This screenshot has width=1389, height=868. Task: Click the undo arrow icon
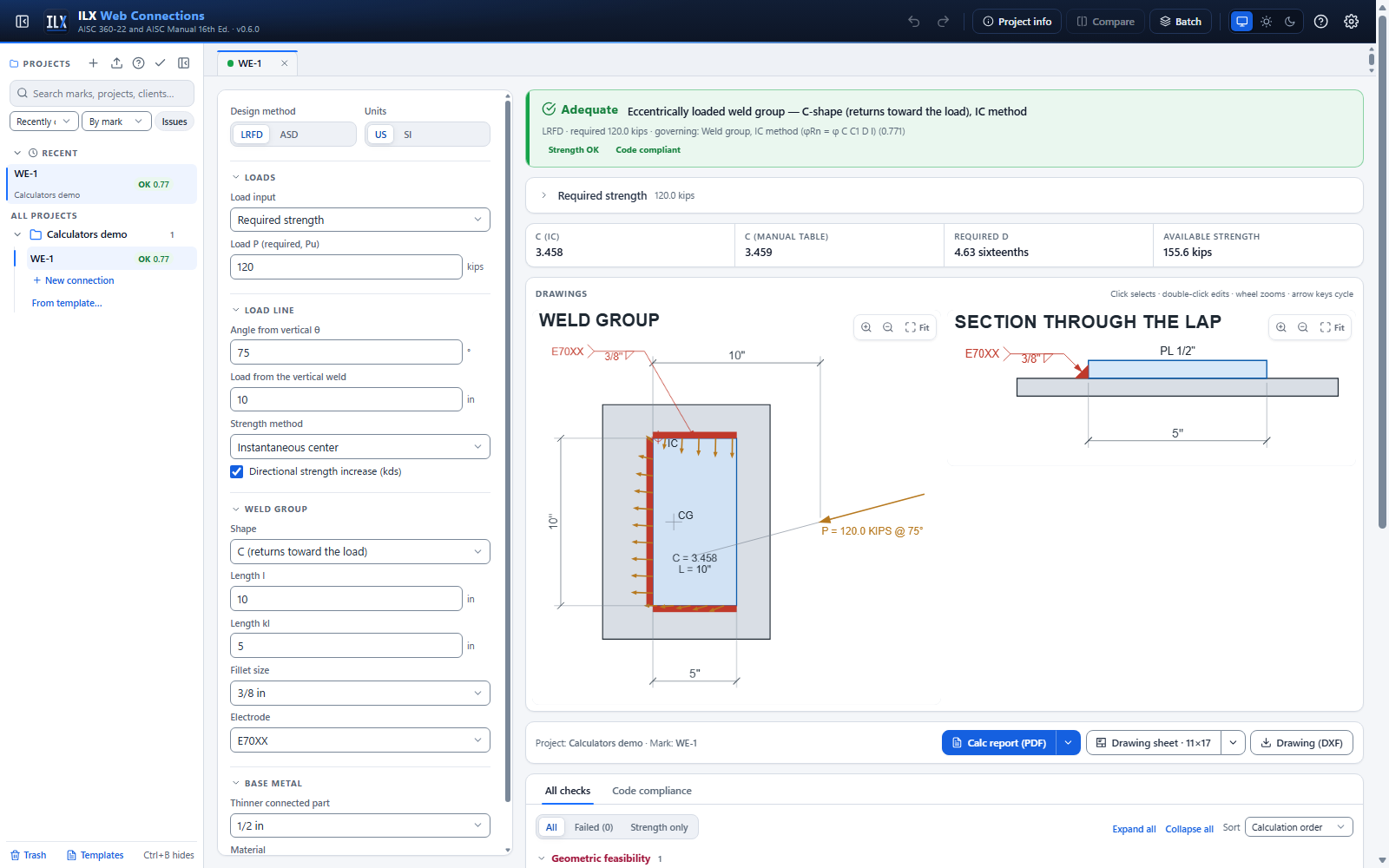pyautogui.click(x=914, y=22)
